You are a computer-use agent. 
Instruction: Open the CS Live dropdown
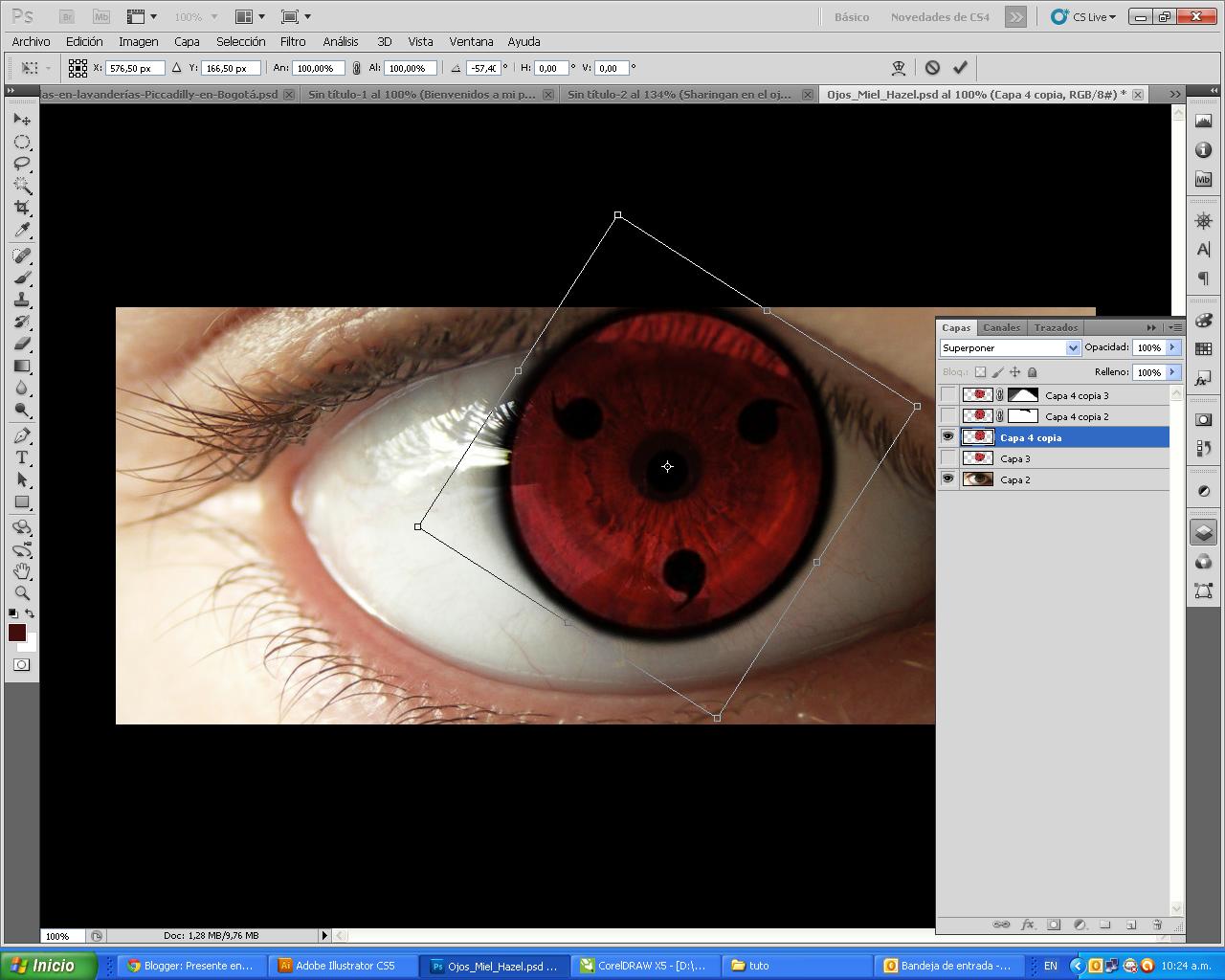[x=1083, y=16]
